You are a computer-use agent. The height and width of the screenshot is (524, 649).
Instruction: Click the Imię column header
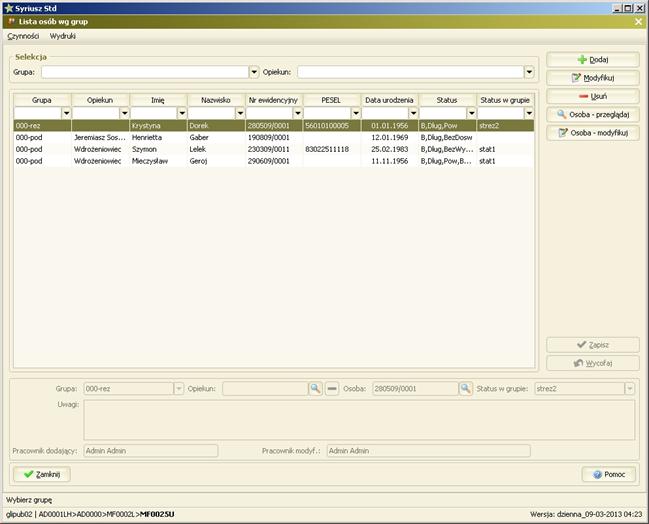158,100
